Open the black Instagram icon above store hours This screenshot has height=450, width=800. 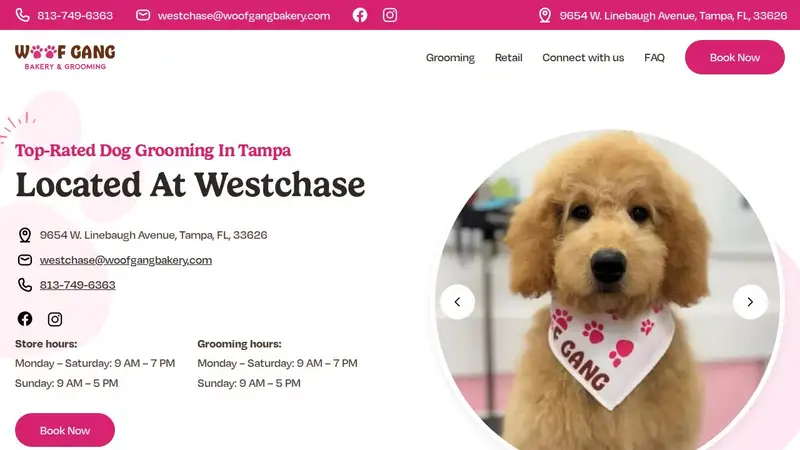click(55, 319)
